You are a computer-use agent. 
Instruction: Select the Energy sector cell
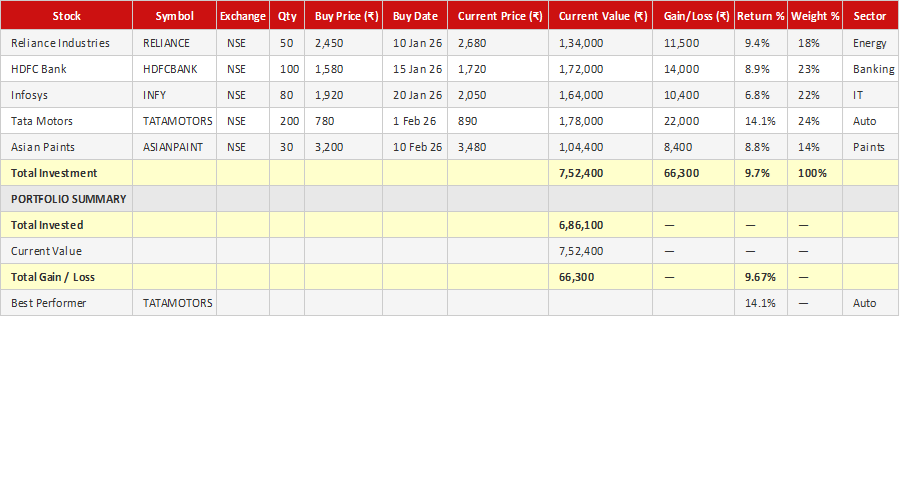coord(870,43)
